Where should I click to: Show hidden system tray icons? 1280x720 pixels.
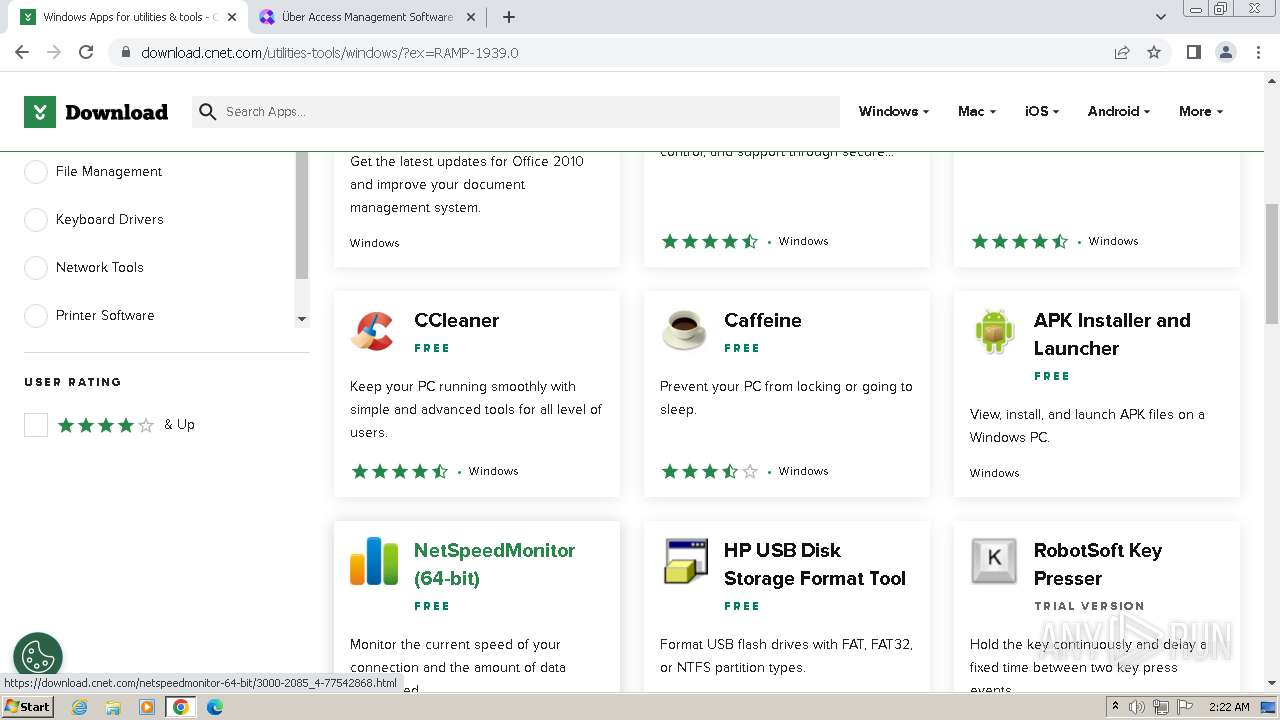point(1115,707)
